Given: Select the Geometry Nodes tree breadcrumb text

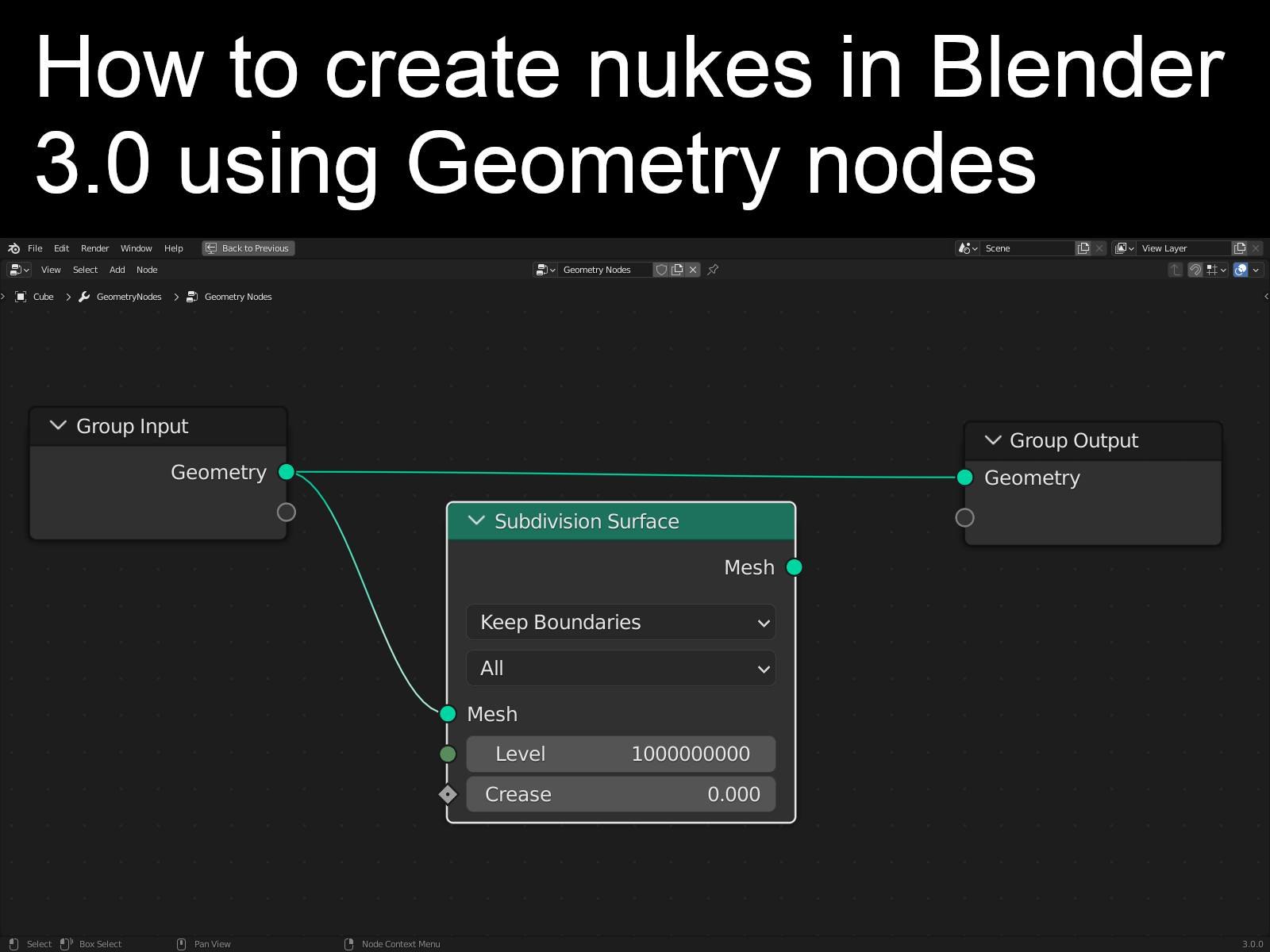Looking at the screenshot, I should (238, 297).
